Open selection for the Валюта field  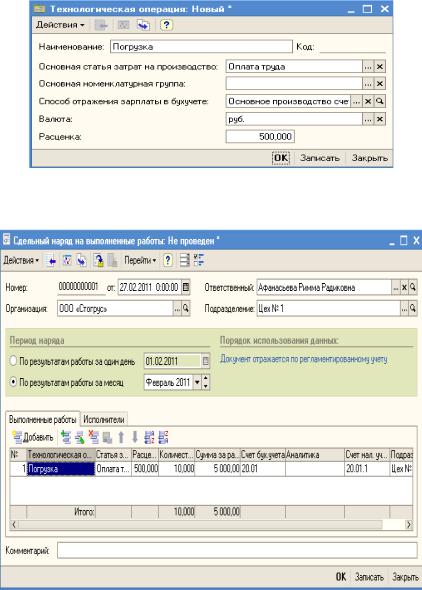pyautogui.click(x=368, y=119)
